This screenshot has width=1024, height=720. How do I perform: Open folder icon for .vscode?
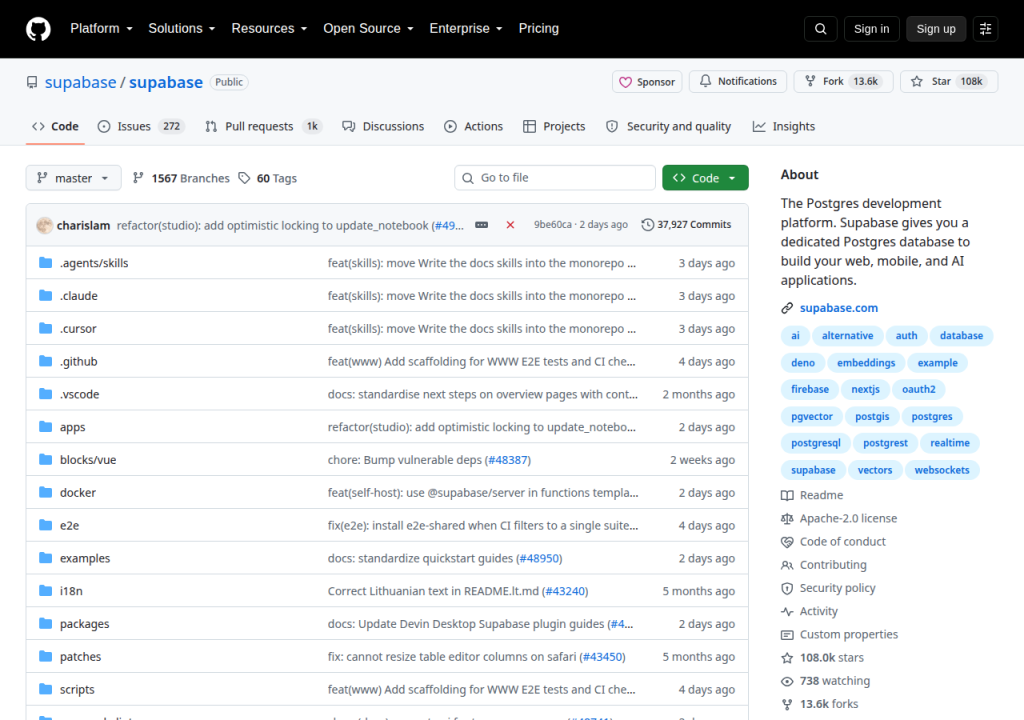(x=45, y=393)
